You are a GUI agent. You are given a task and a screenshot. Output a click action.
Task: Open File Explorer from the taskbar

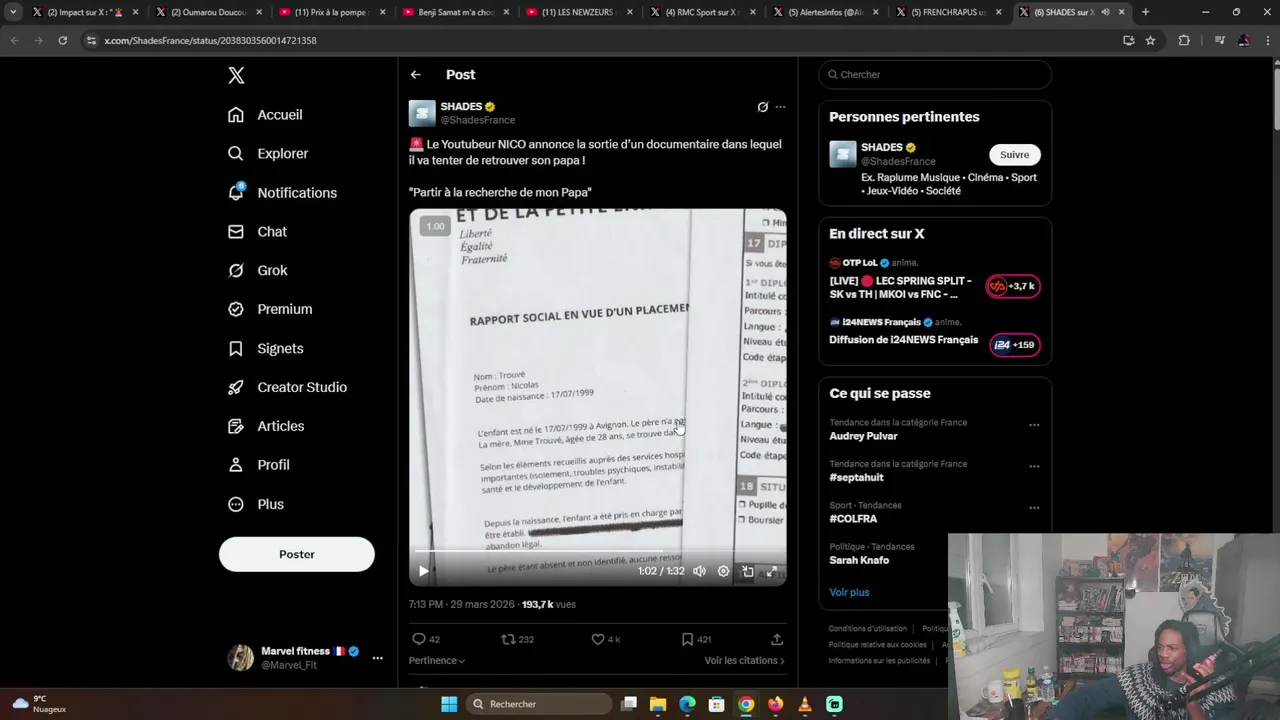point(658,704)
